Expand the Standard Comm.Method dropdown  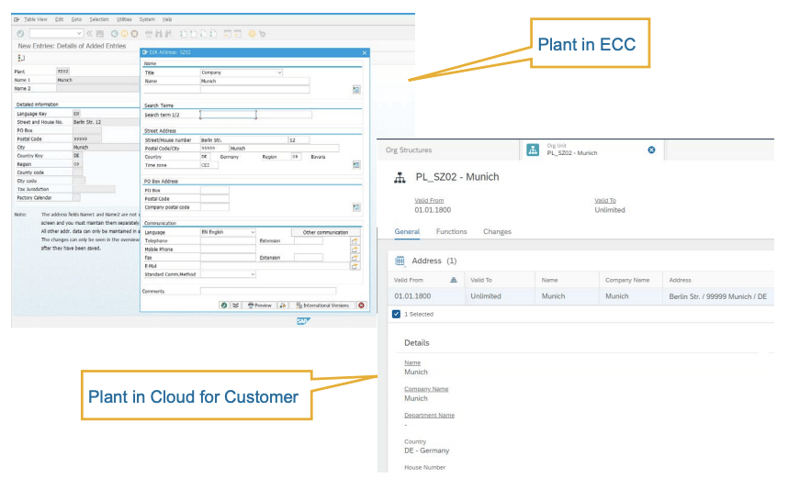pos(252,274)
